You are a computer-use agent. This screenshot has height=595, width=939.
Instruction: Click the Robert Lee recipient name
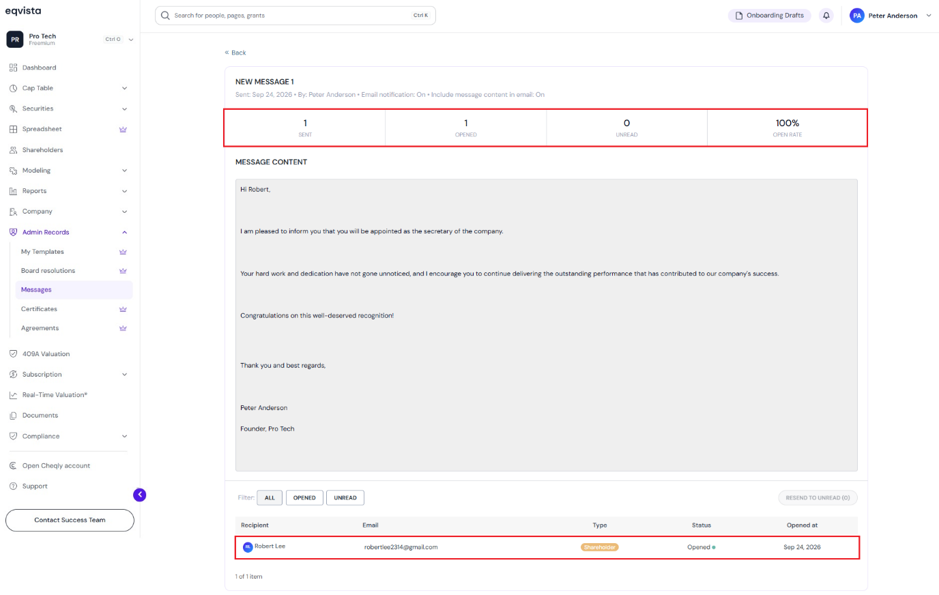point(269,546)
